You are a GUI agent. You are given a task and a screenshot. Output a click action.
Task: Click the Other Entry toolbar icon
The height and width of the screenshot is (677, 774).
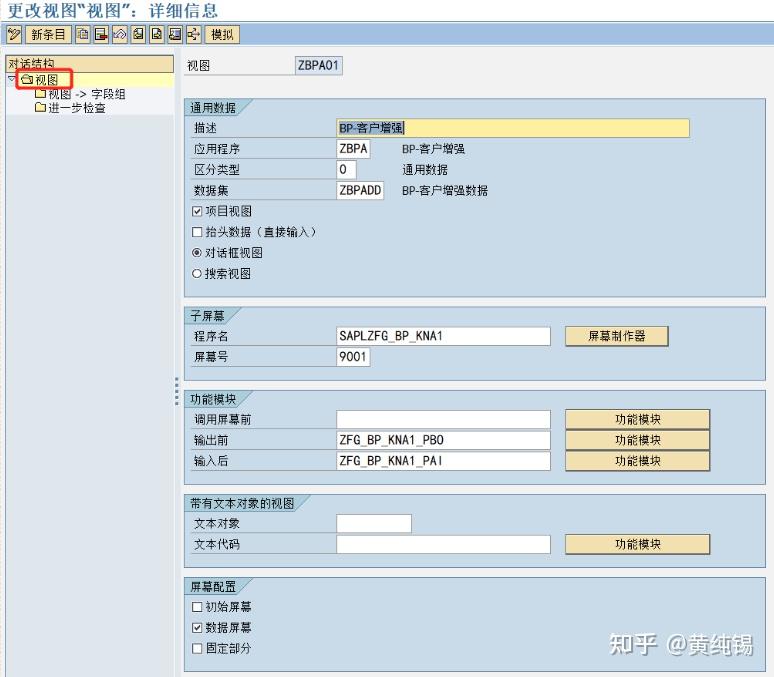[x=175, y=35]
